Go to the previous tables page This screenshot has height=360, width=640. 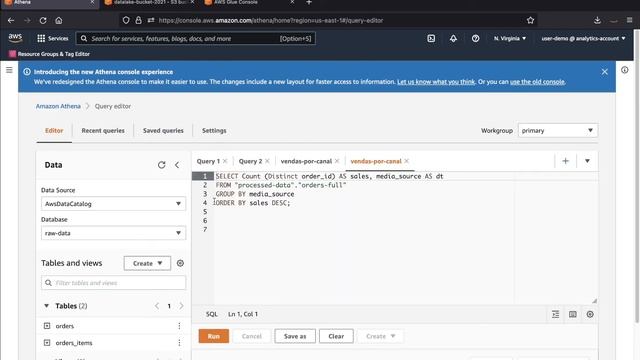click(157, 306)
